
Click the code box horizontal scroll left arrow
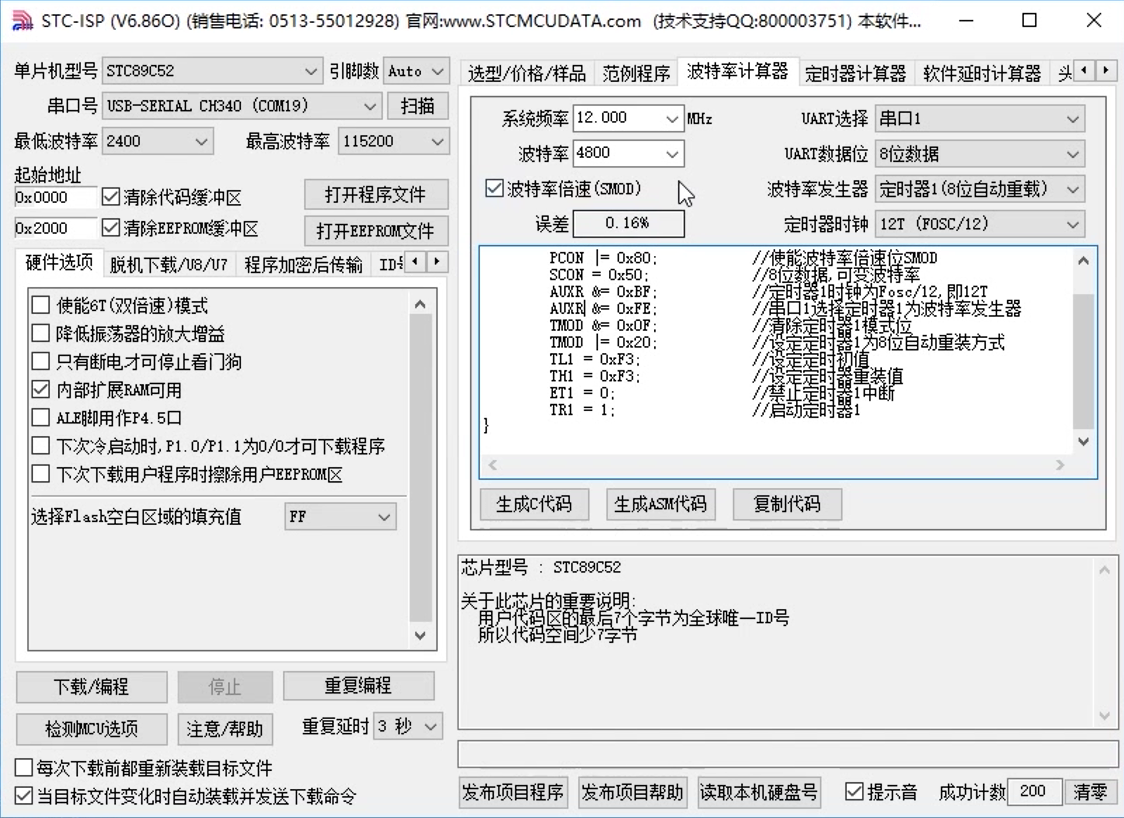492,465
